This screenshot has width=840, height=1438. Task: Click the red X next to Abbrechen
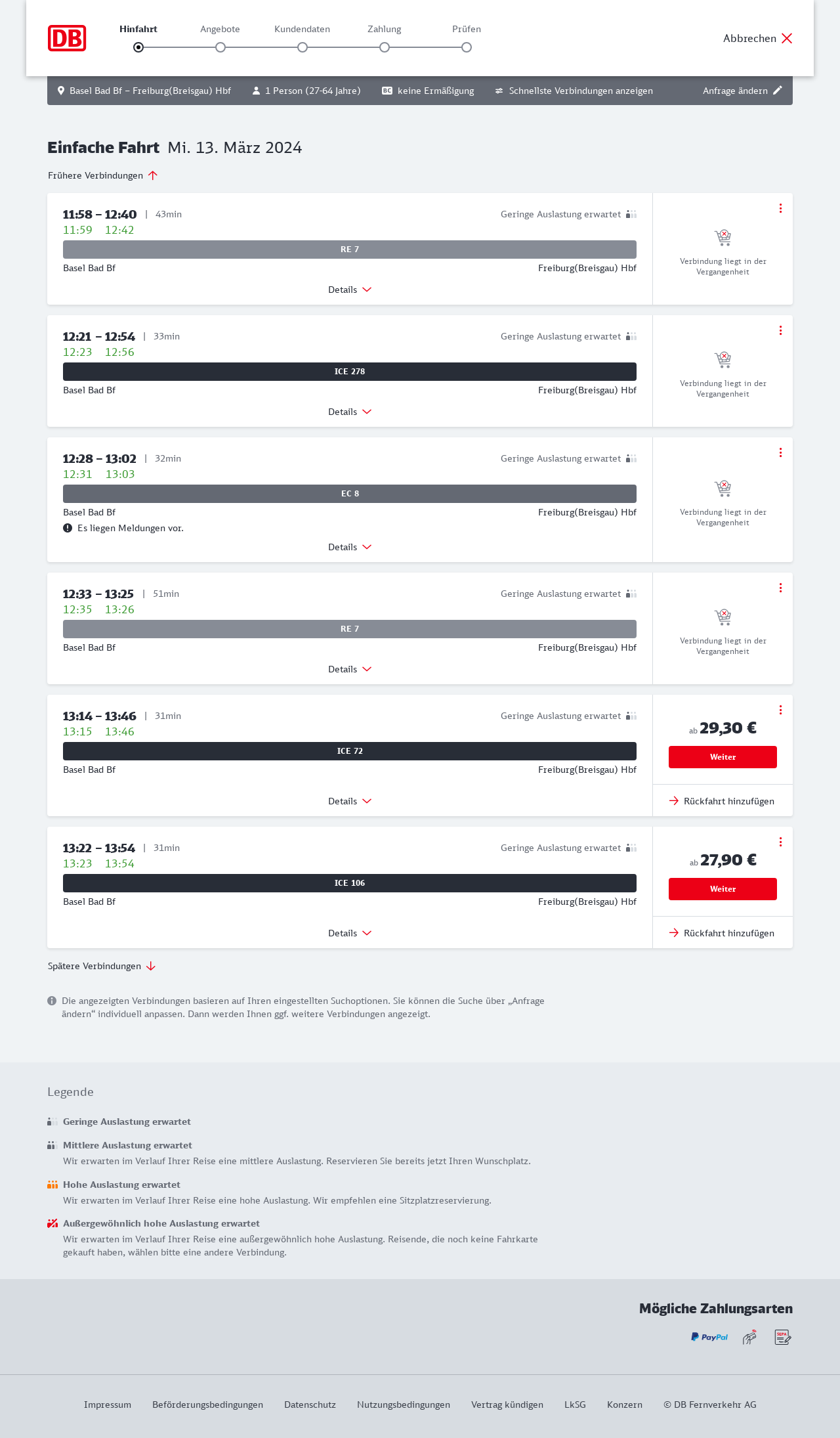[x=787, y=38]
